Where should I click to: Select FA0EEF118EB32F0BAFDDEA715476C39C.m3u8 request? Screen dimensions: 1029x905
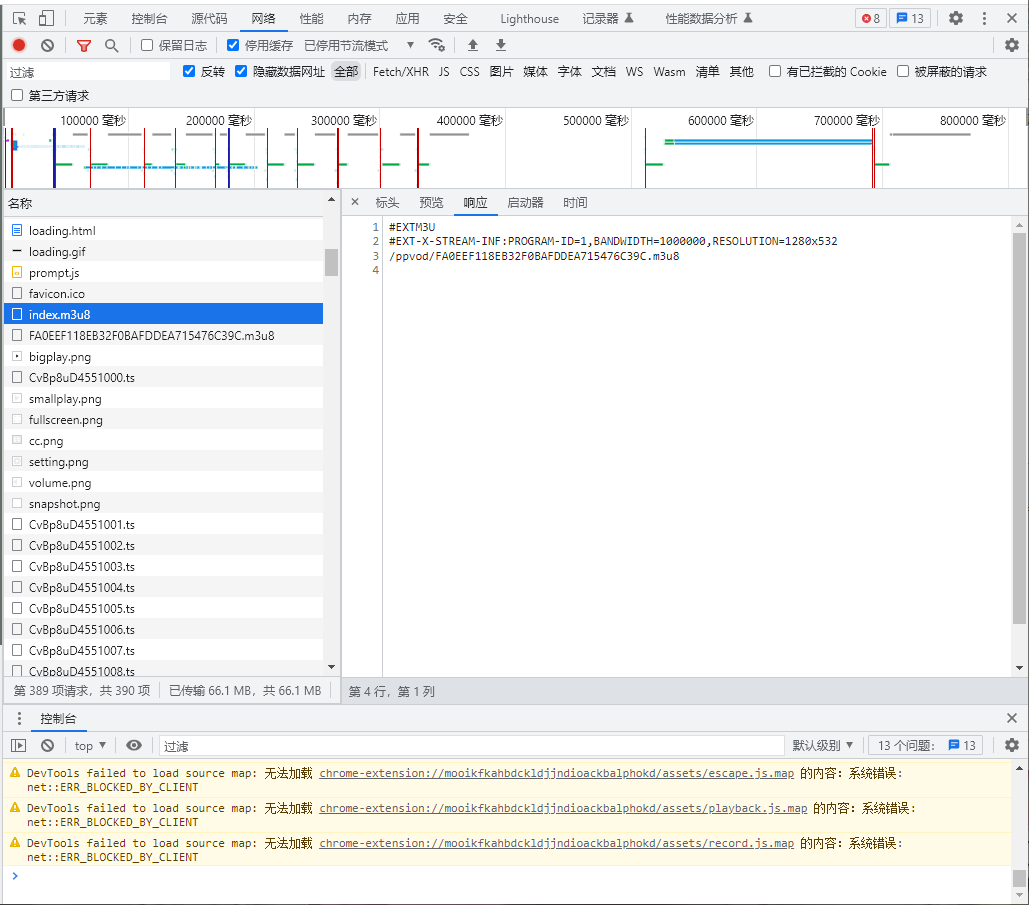pos(163,335)
